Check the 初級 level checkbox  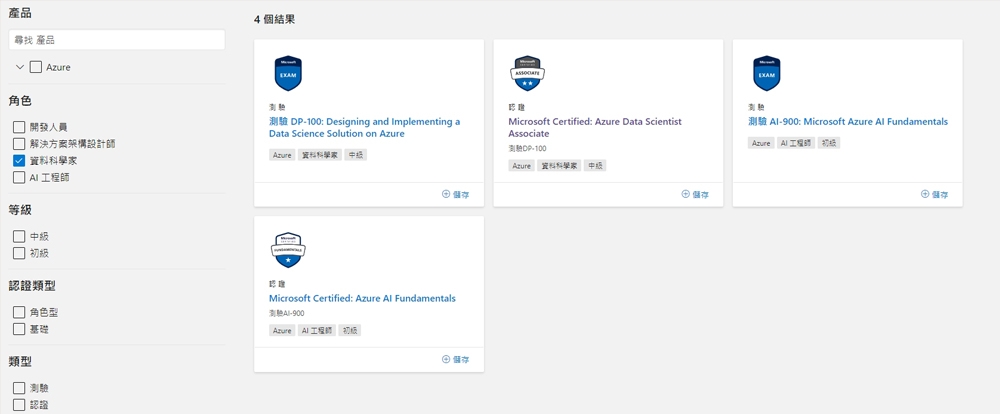tap(19, 253)
